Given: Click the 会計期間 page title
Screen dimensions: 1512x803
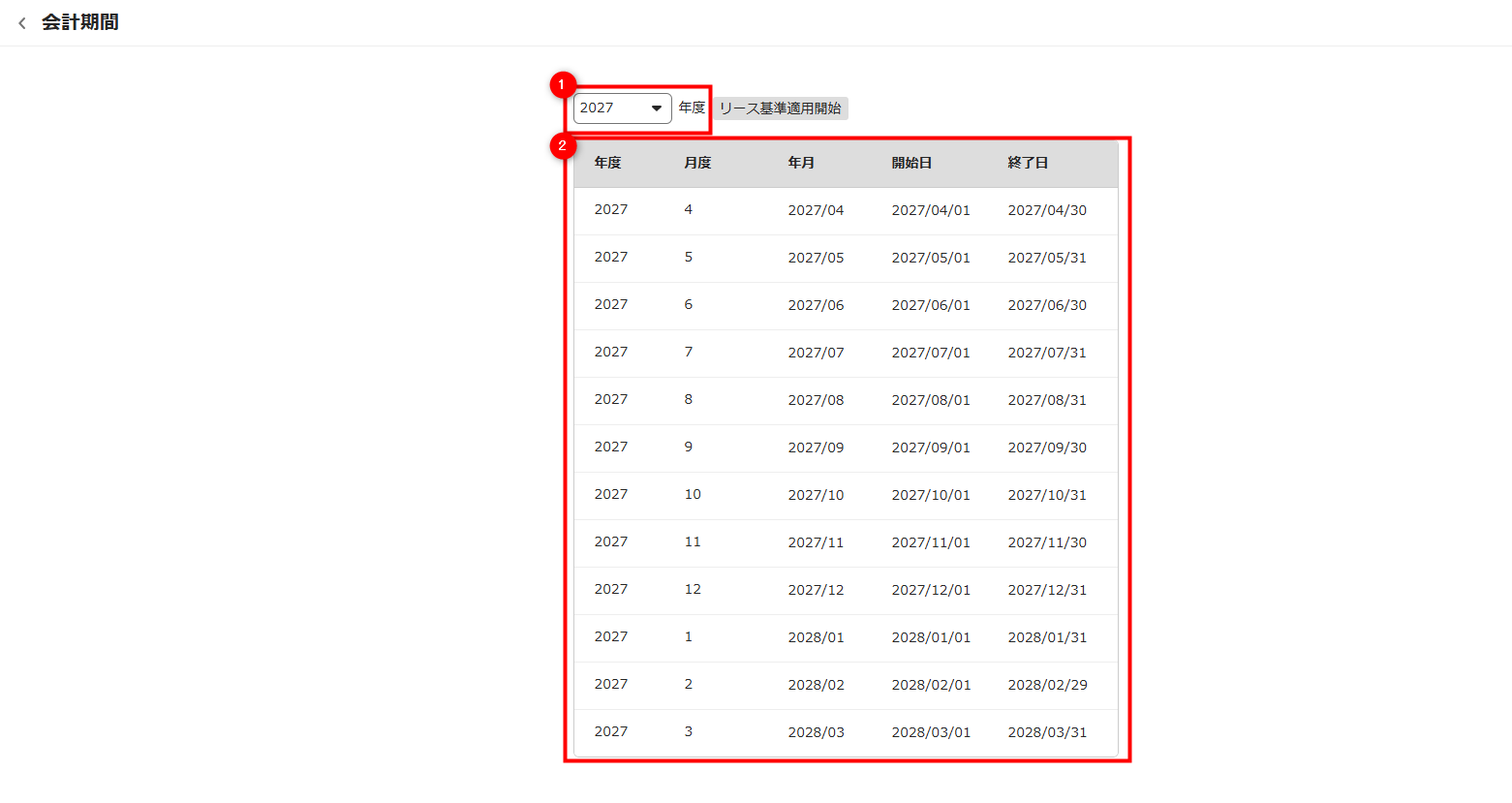Looking at the screenshot, I should (80, 22).
